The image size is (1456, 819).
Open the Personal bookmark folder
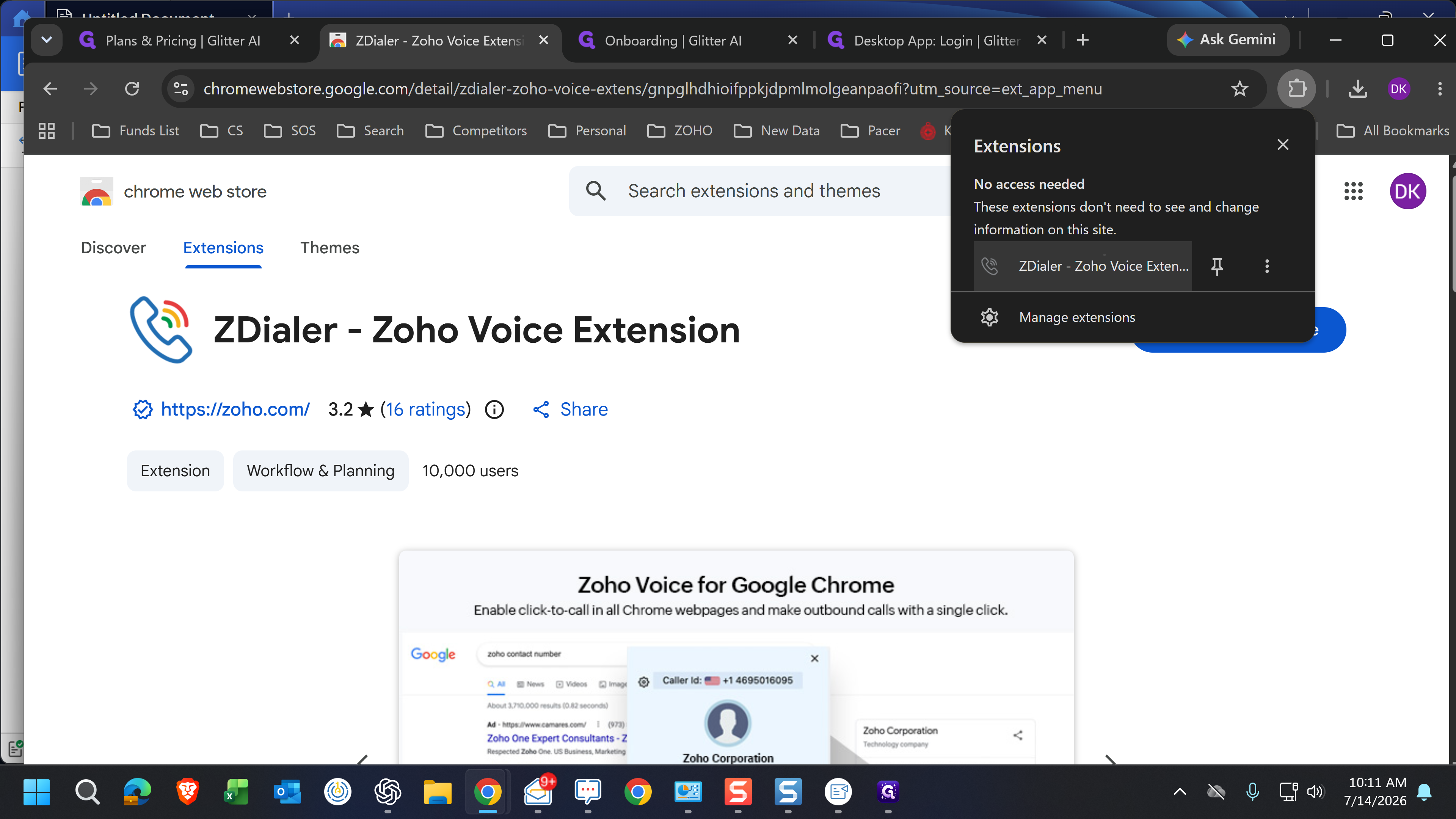point(587,130)
